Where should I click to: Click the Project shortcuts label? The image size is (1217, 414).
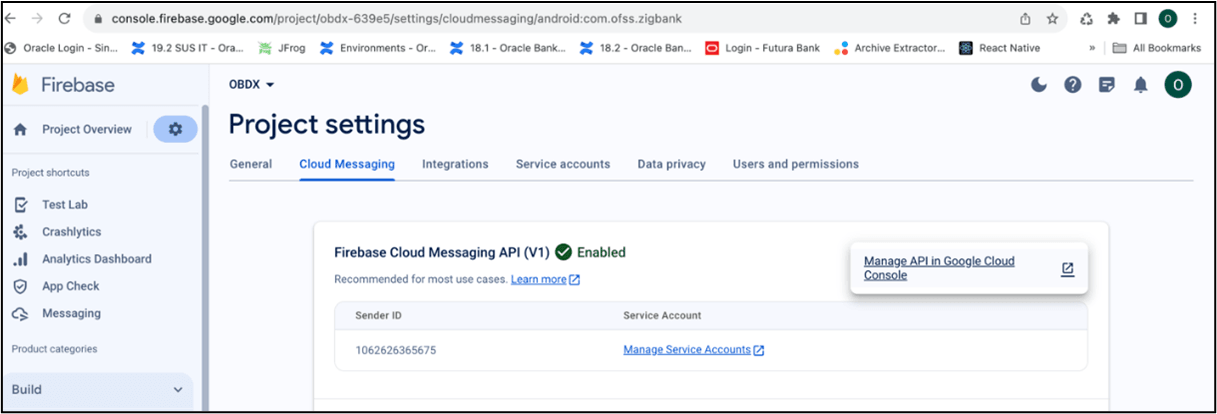coord(50,172)
